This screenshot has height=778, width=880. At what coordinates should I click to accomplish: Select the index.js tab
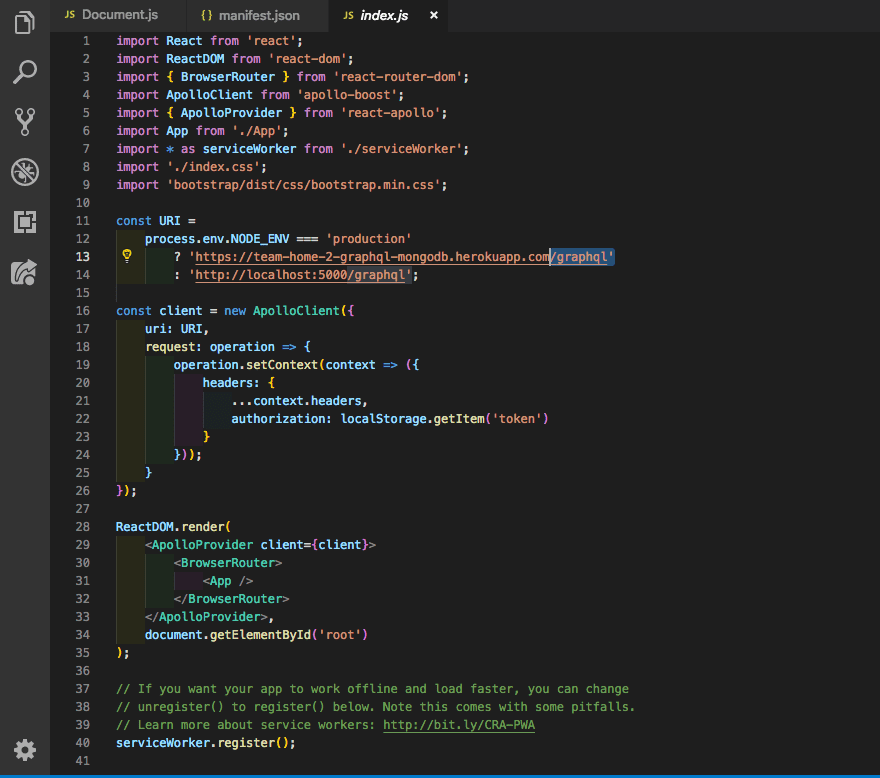tap(383, 16)
